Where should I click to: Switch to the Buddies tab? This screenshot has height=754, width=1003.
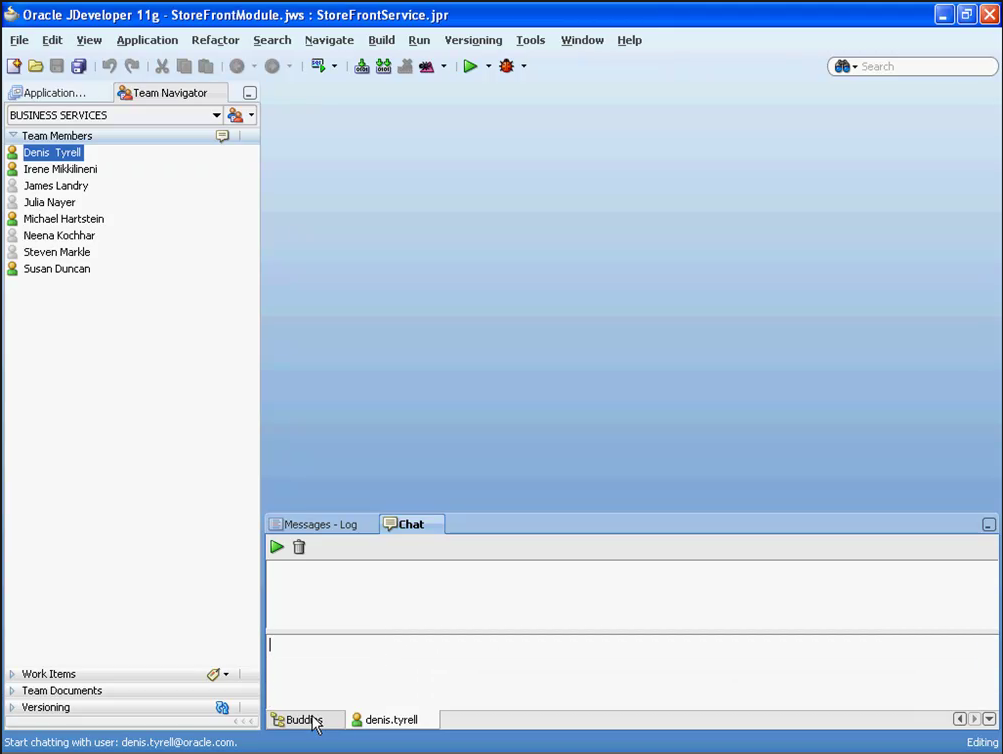pos(305,719)
